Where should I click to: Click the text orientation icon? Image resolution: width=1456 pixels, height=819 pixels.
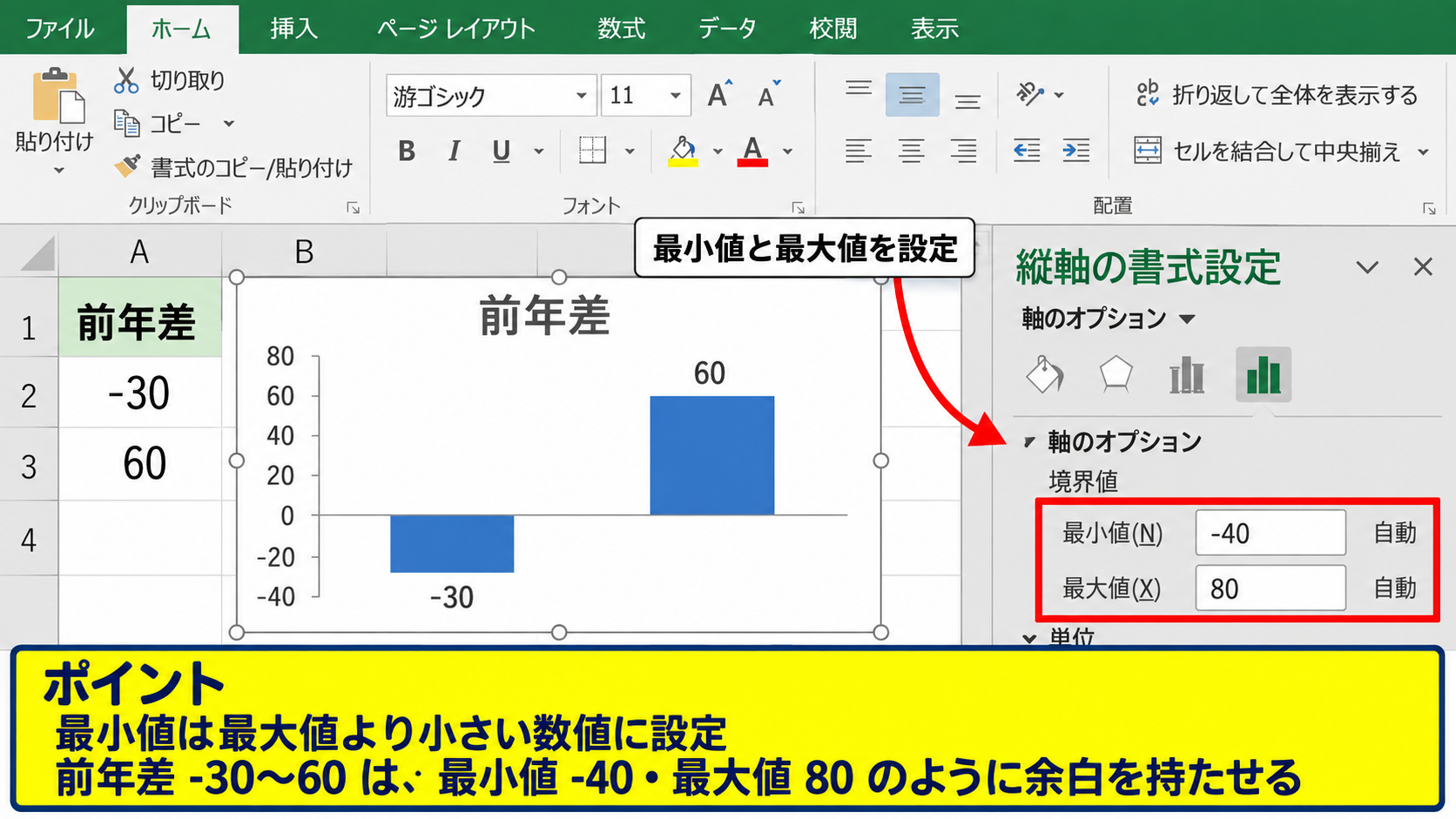(1030, 94)
